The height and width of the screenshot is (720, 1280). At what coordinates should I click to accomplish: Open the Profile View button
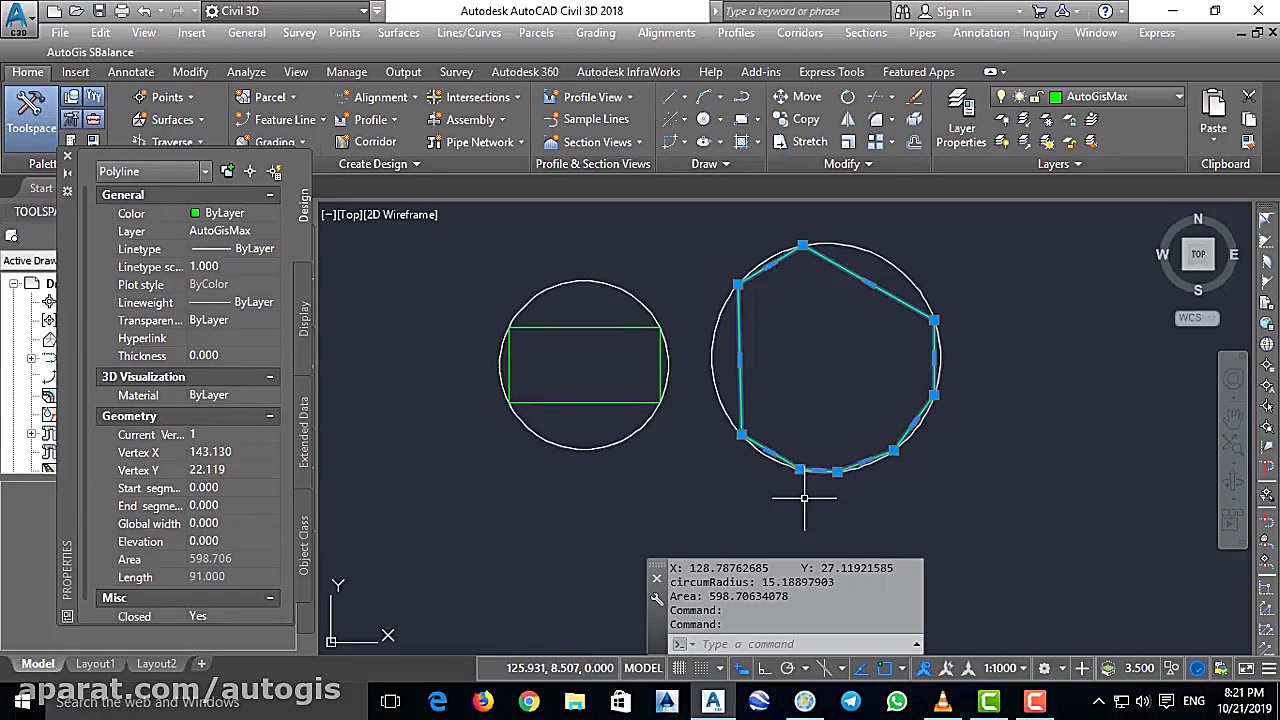pyautogui.click(x=590, y=97)
